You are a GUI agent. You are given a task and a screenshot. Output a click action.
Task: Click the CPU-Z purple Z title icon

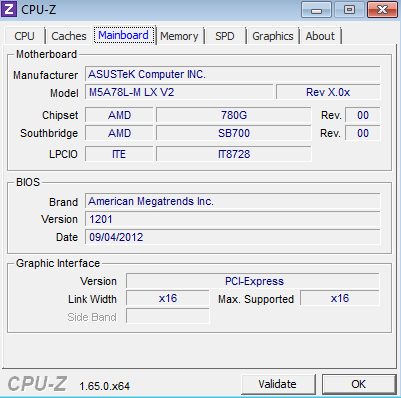[9, 9]
